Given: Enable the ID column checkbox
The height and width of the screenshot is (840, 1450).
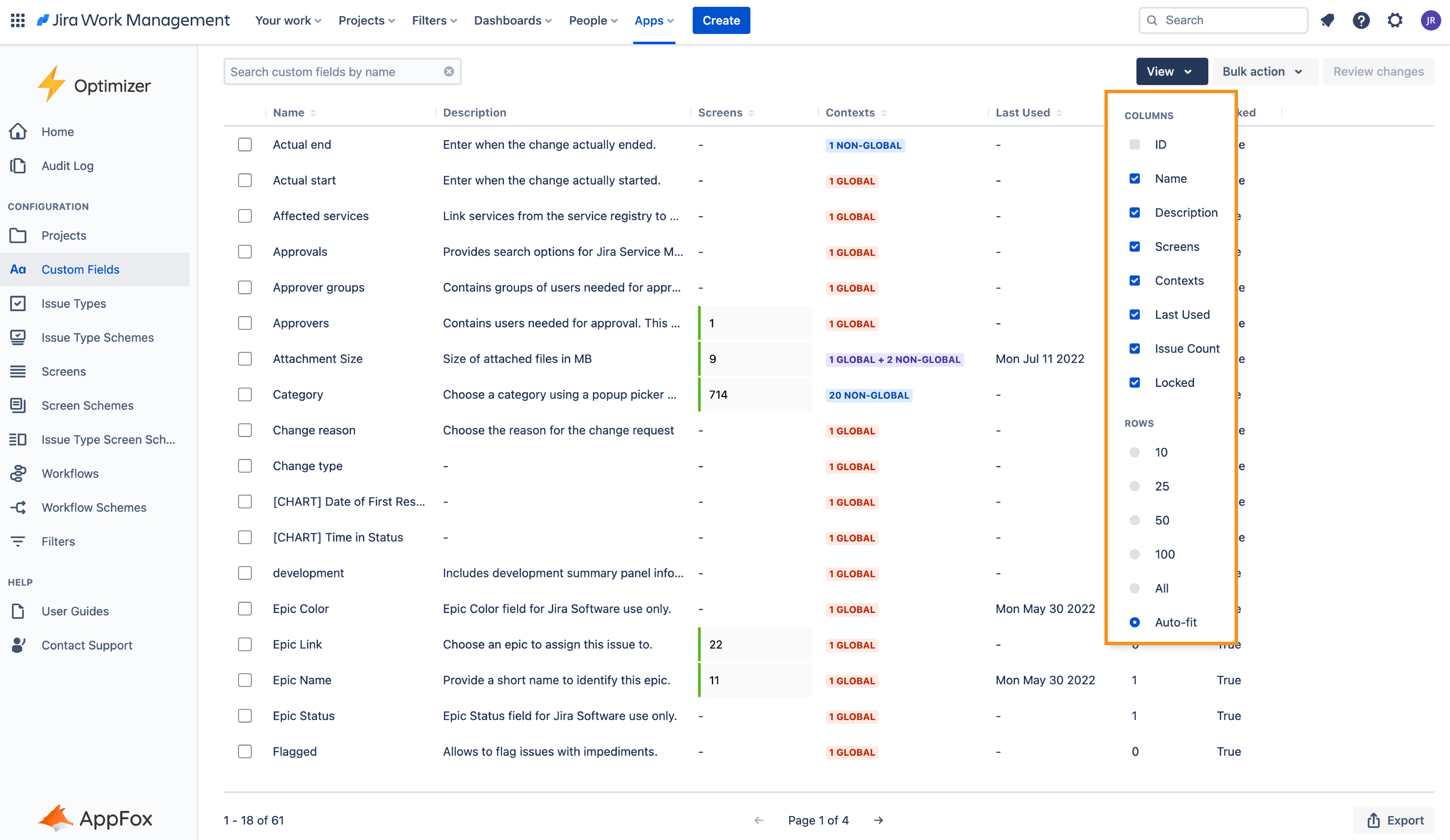Looking at the screenshot, I should point(1135,144).
